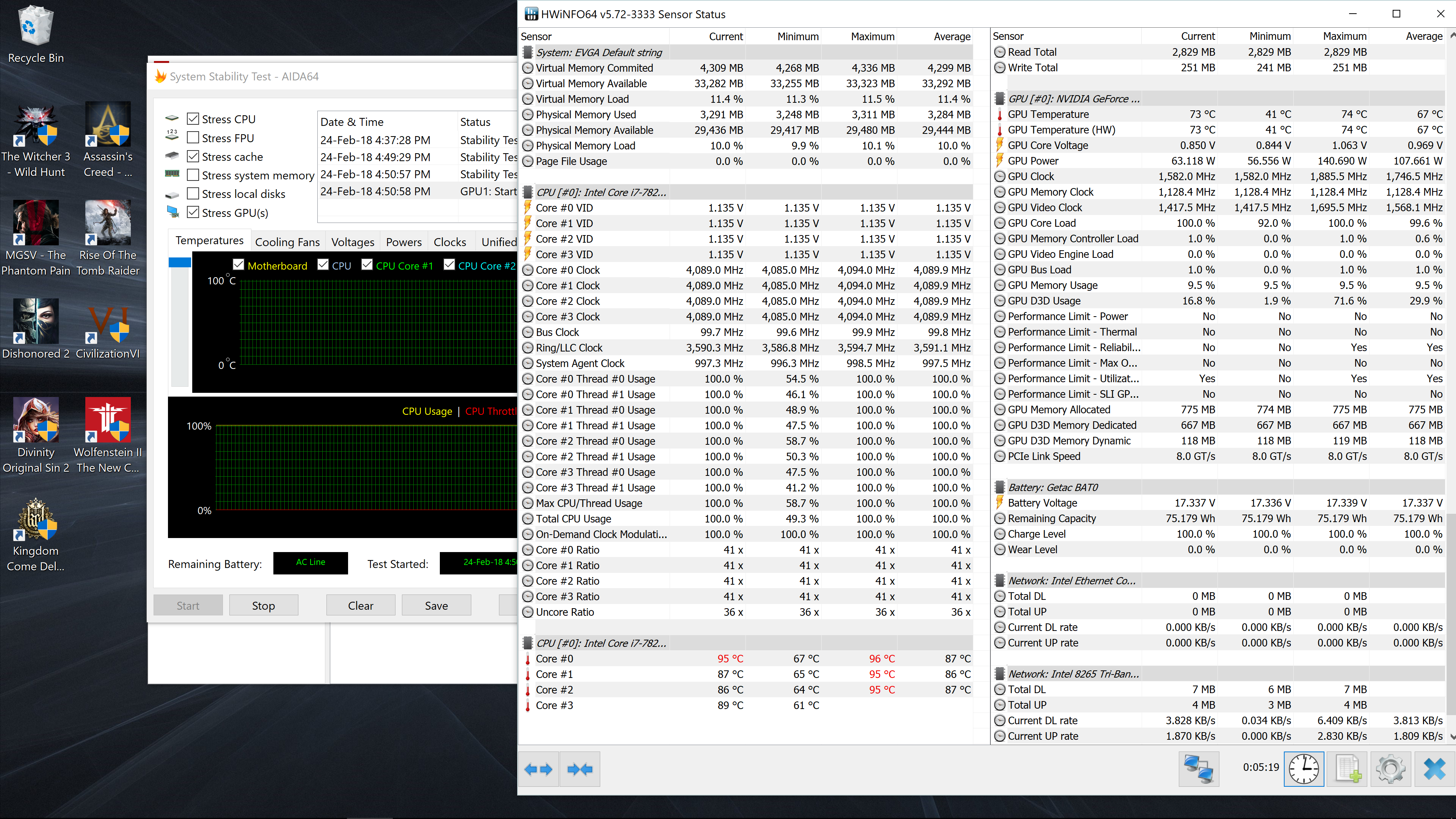
Task: Click GPU Power lightning bolt icon
Action: [x=999, y=160]
